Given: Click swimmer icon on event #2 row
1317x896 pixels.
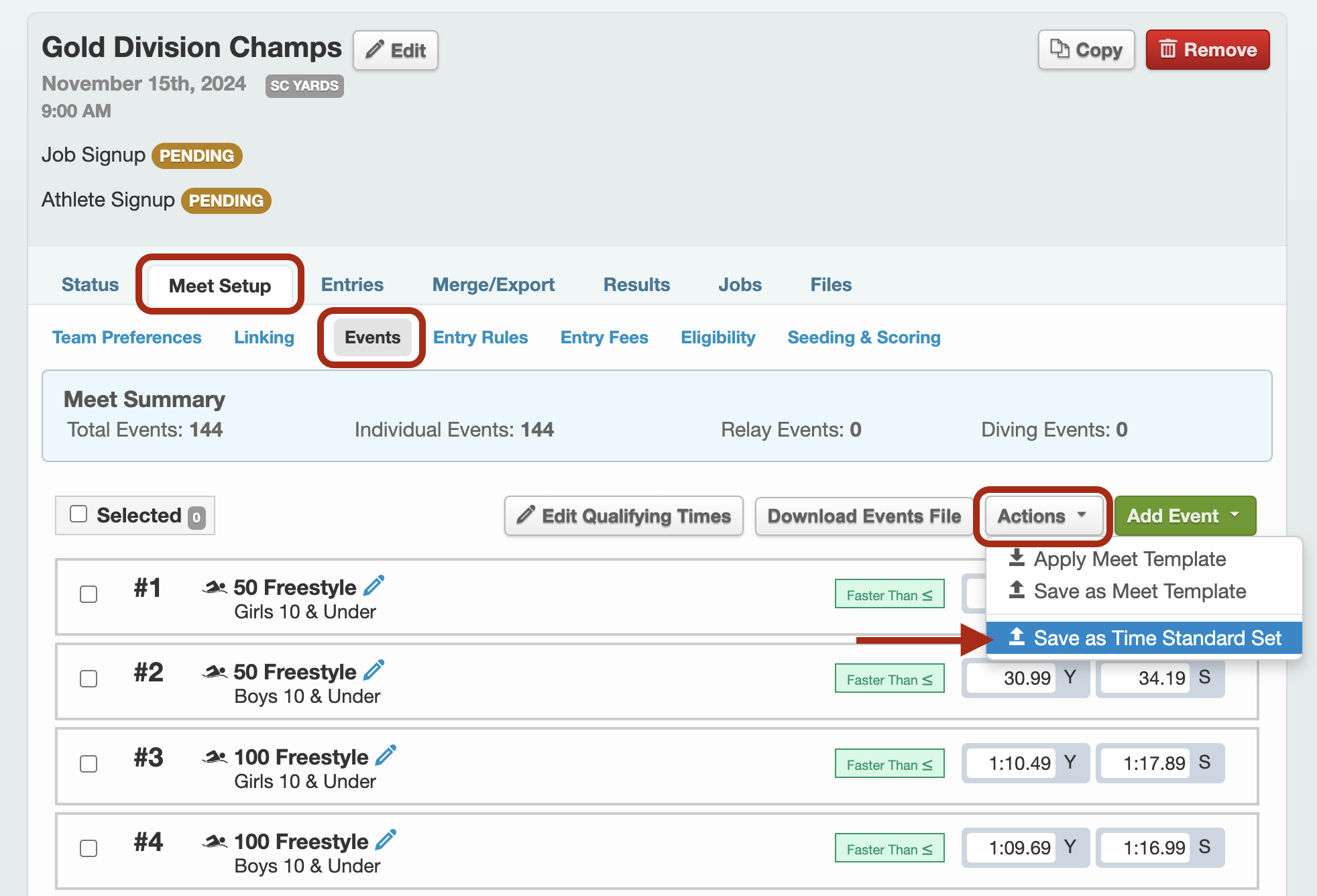Looking at the screenshot, I should [215, 673].
